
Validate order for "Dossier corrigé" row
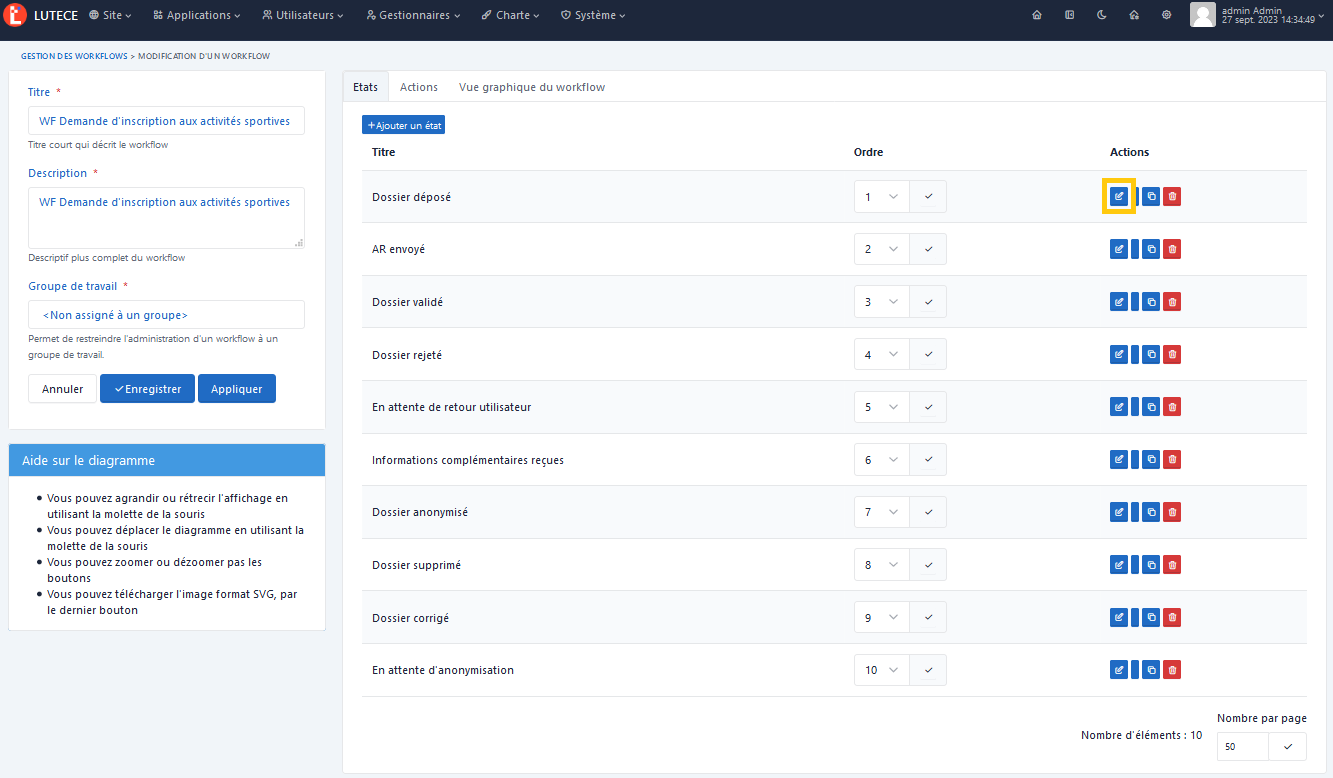928,618
